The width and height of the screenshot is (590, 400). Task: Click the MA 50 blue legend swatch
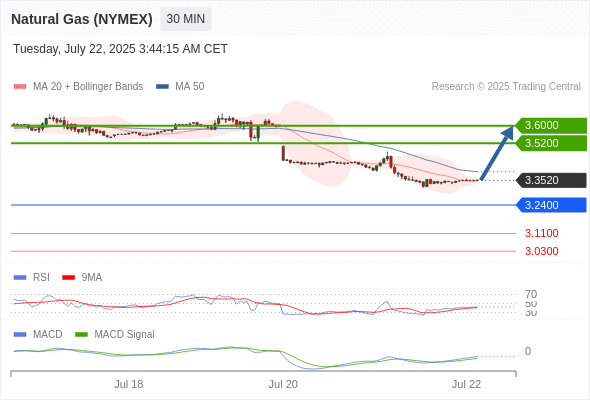click(x=162, y=87)
